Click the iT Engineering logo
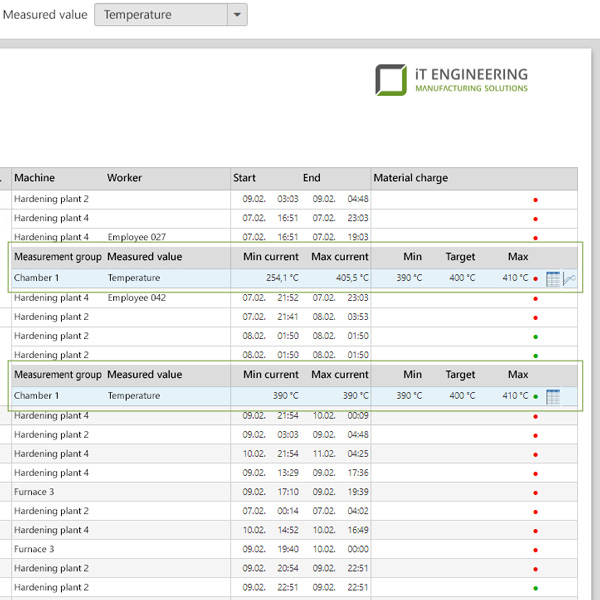This screenshot has height=600, width=600. tap(452, 80)
